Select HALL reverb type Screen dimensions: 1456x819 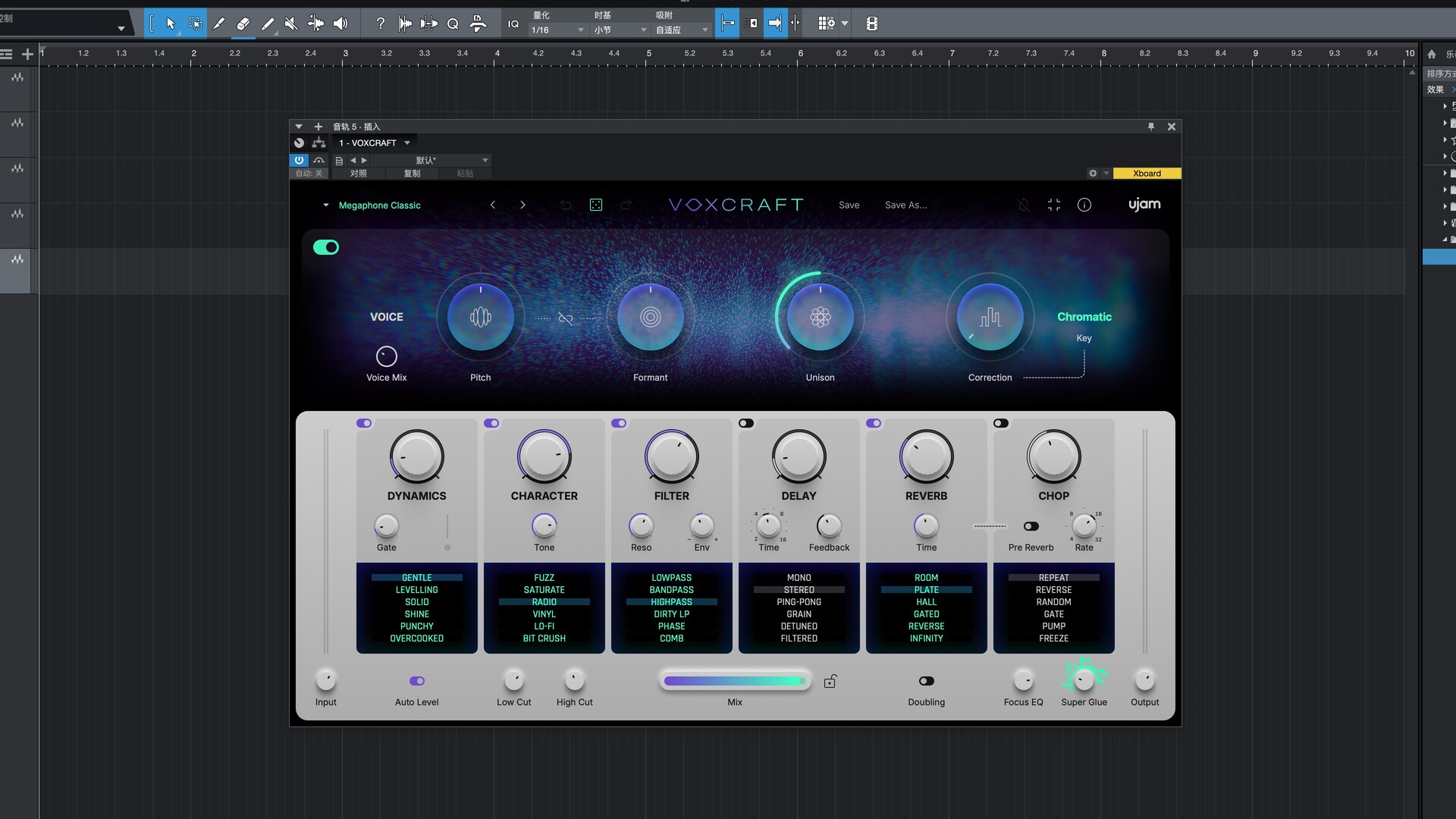click(x=926, y=602)
